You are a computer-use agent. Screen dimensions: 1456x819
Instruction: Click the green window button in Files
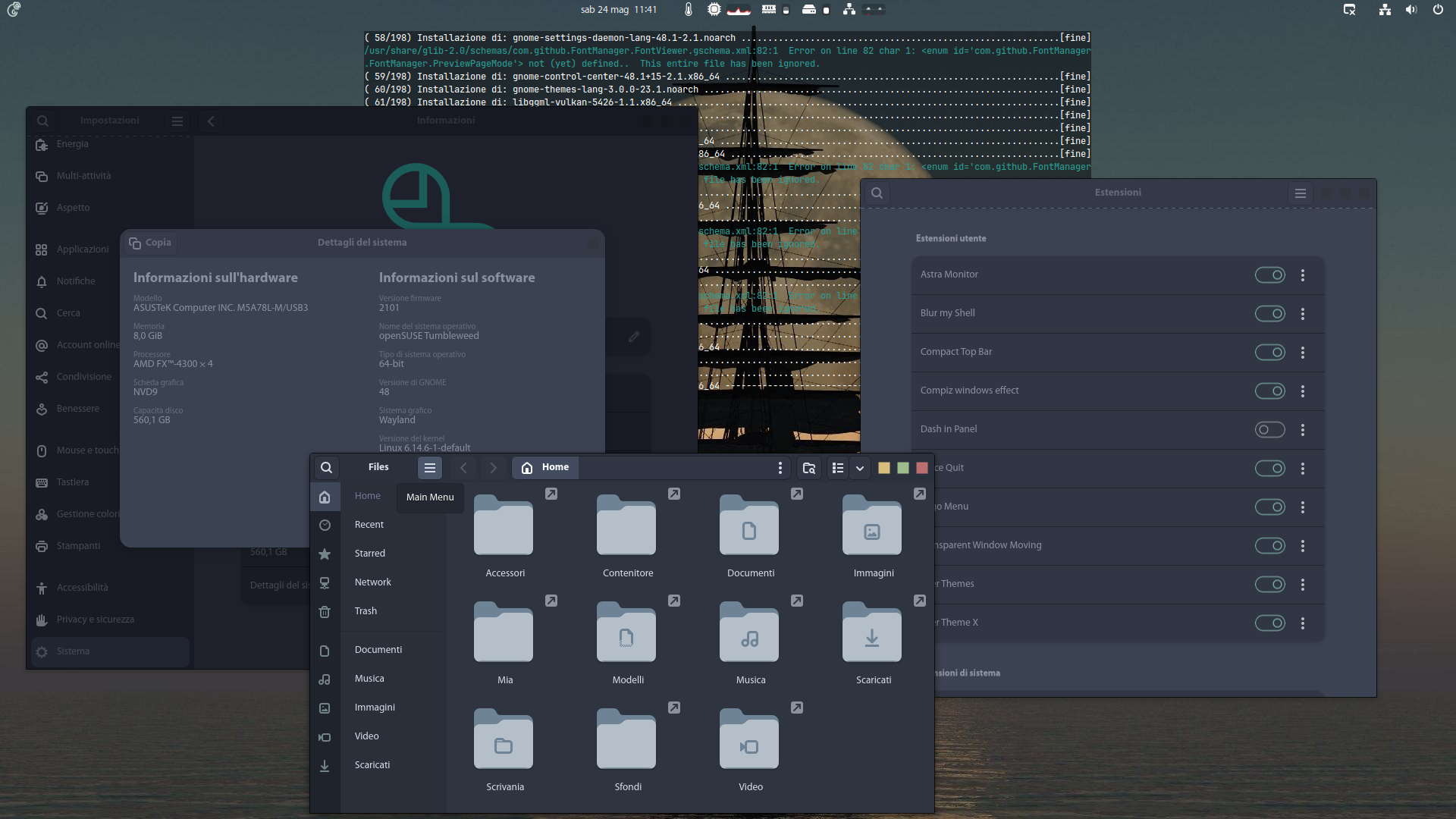903,468
